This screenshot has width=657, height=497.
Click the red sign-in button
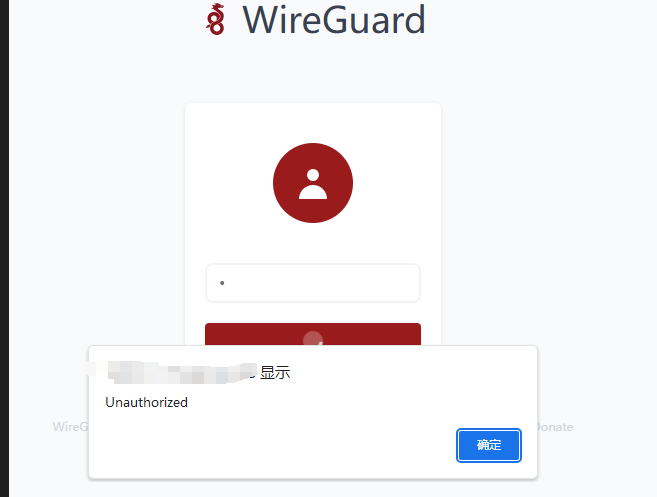[x=313, y=334]
